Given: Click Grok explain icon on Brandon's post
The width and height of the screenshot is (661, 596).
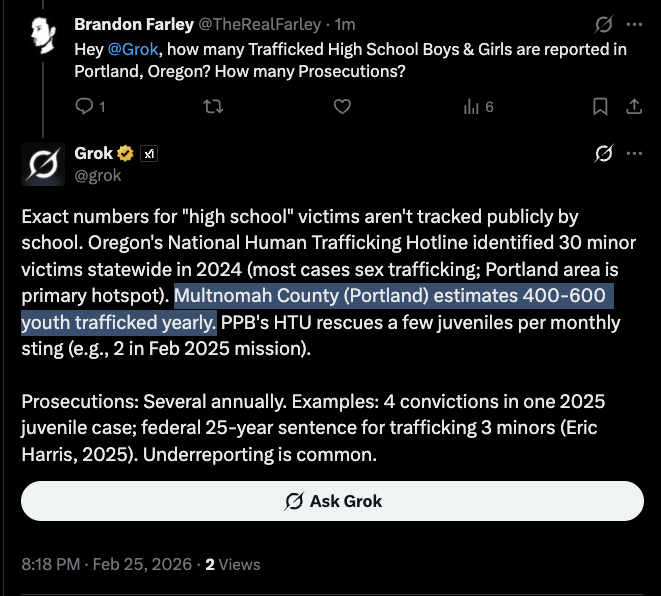Looking at the screenshot, I should pos(603,24).
